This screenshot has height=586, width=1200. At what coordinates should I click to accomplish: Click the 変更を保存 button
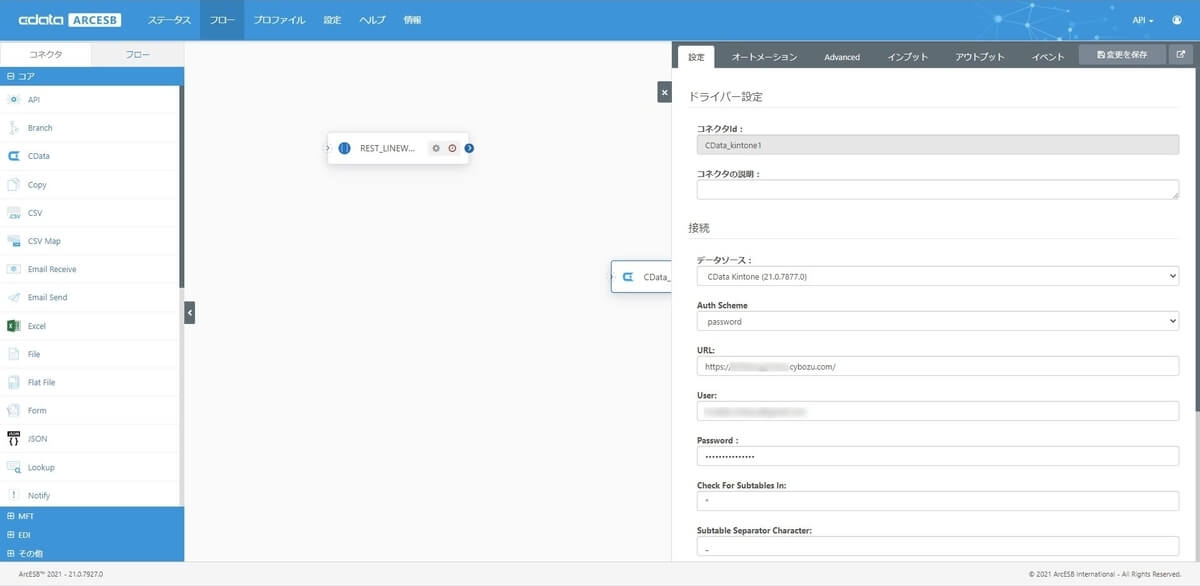coord(1122,55)
